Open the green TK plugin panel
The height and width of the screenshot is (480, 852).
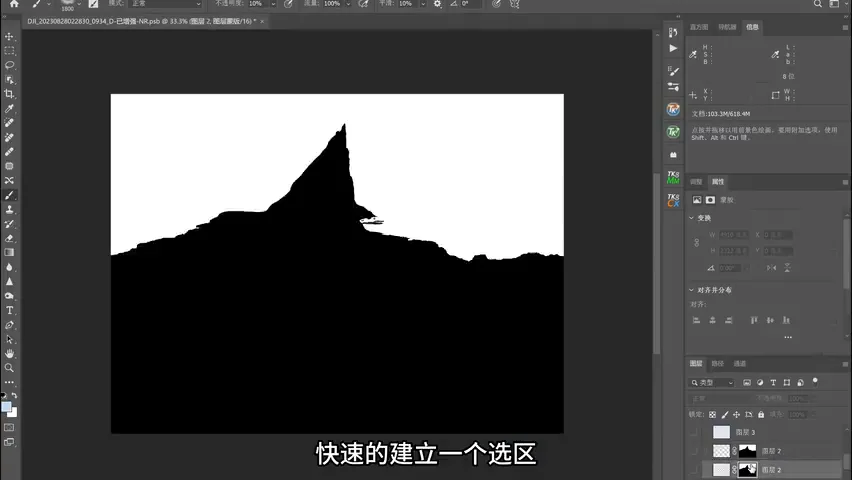click(x=673, y=132)
